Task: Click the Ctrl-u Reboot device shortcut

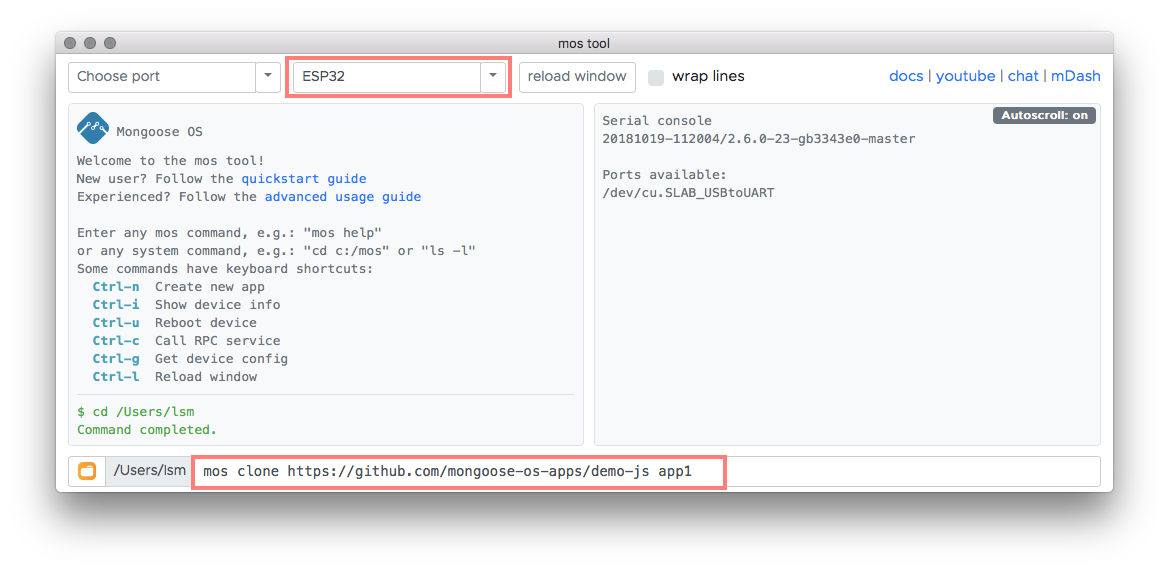Action: 174,322
